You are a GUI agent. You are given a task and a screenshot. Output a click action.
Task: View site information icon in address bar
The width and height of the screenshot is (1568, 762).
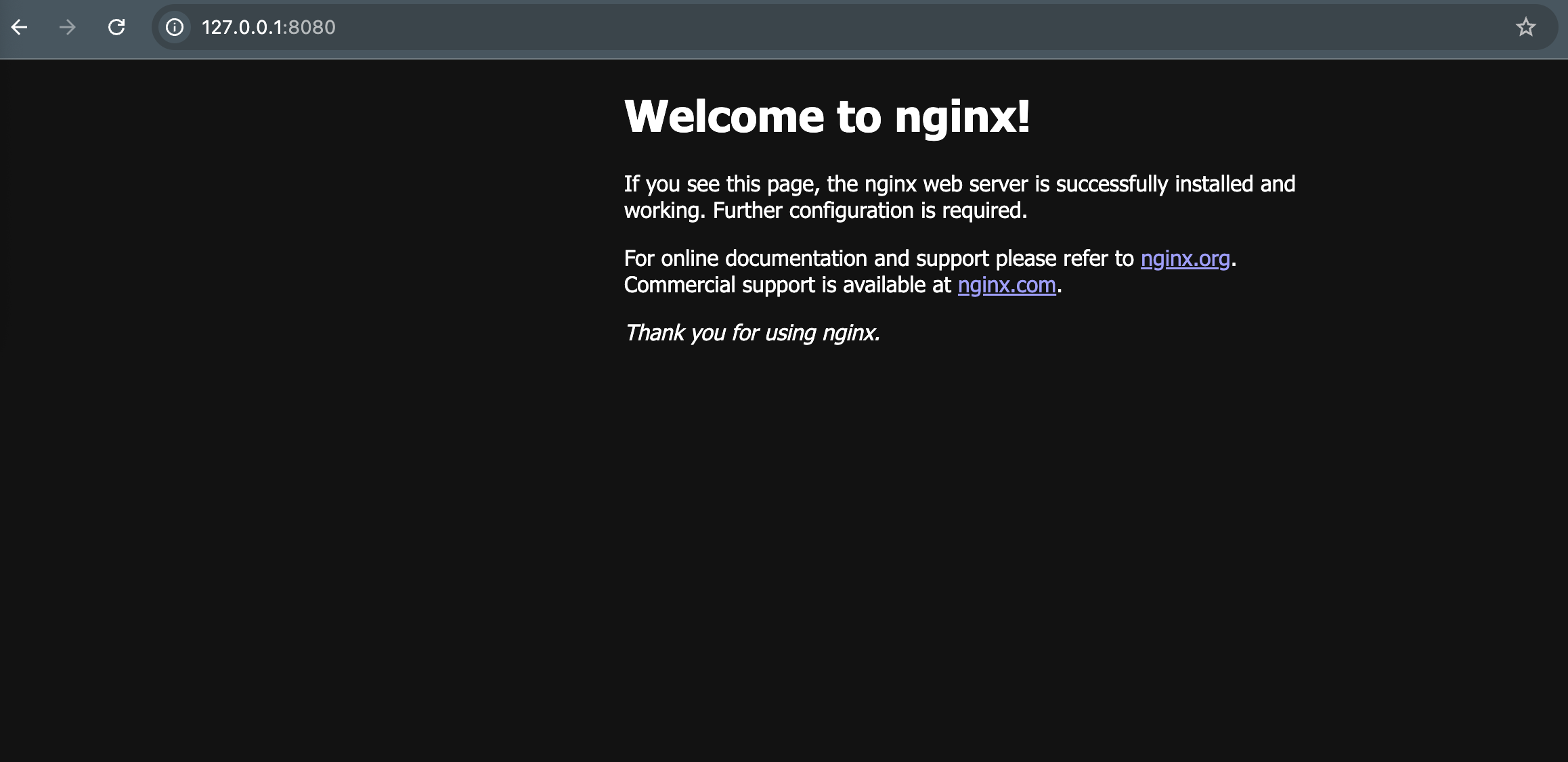pyautogui.click(x=175, y=27)
